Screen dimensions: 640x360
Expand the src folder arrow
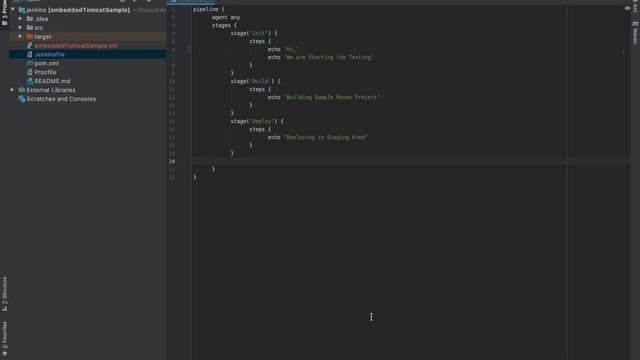coord(20,27)
